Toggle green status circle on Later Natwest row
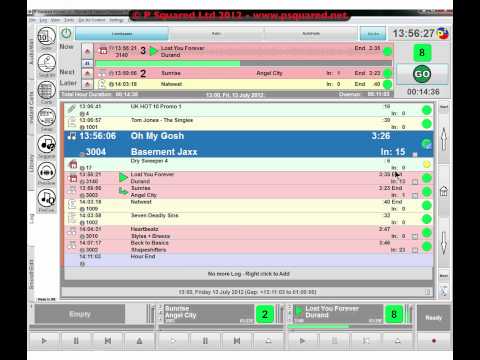 (x=387, y=84)
